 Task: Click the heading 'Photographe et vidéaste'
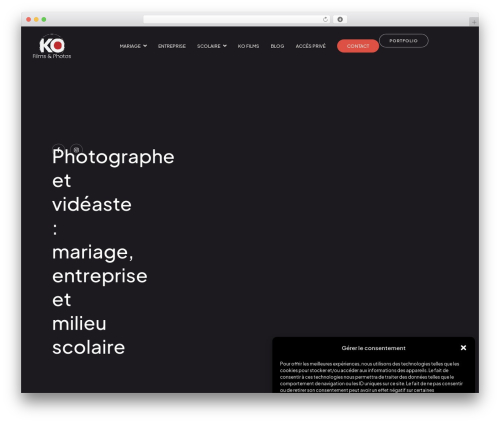pyautogui.click(x=113, y=180)
